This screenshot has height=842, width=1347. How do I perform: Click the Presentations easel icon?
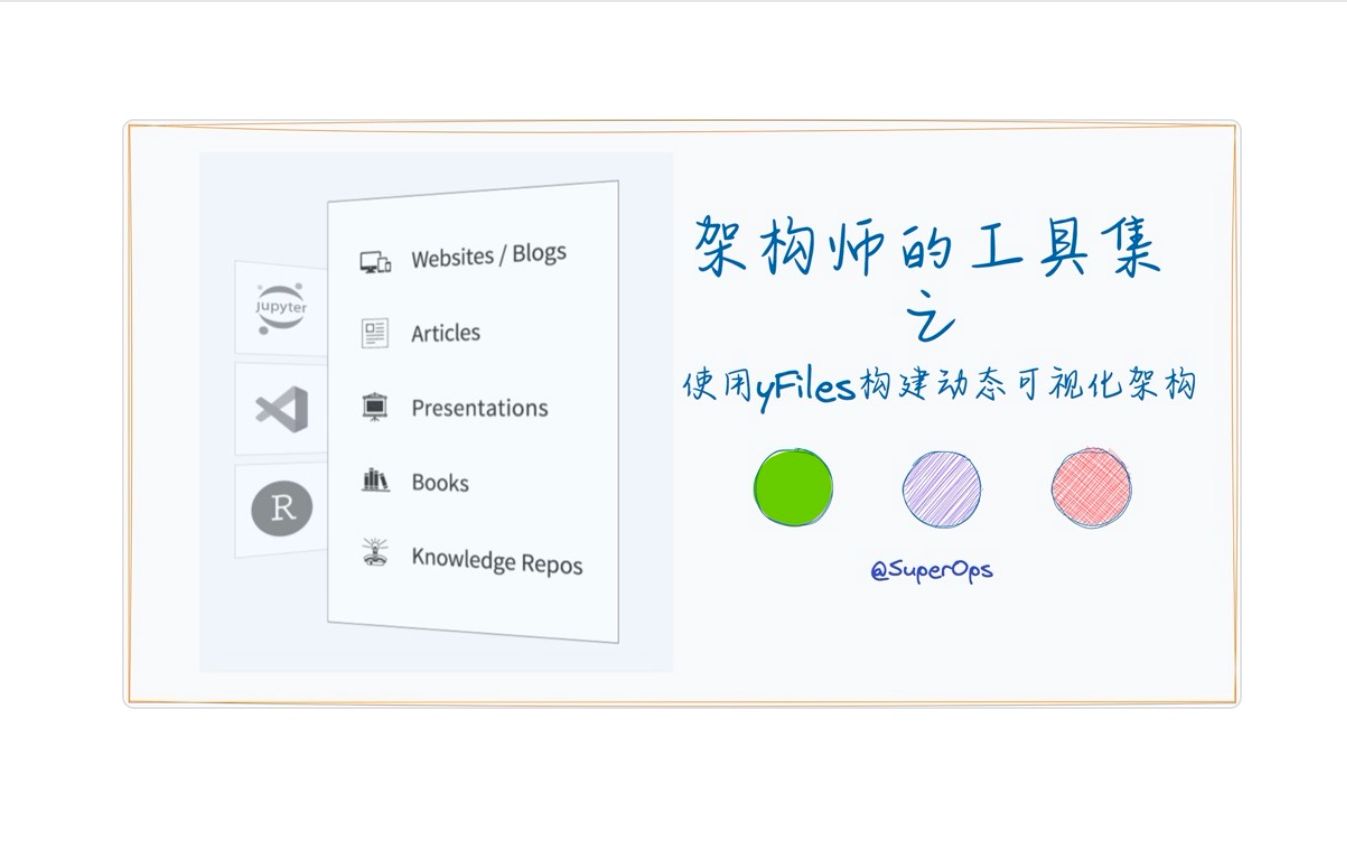point(375,408)
